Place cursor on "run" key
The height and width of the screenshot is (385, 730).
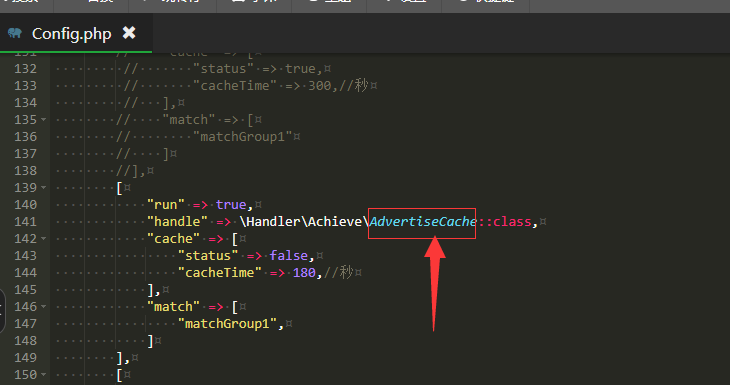166,205
